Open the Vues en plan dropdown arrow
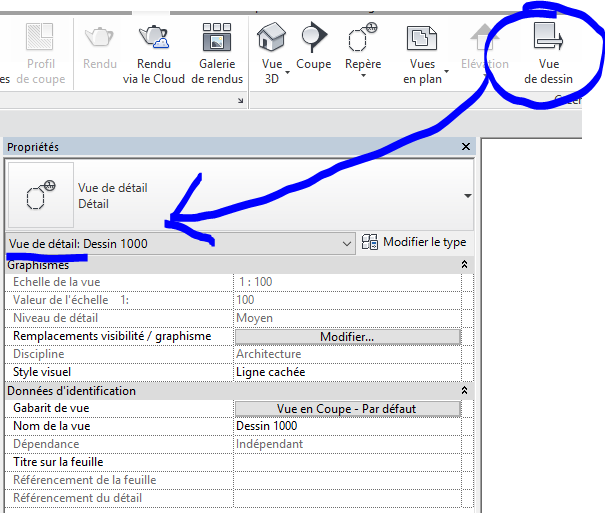 446,71
